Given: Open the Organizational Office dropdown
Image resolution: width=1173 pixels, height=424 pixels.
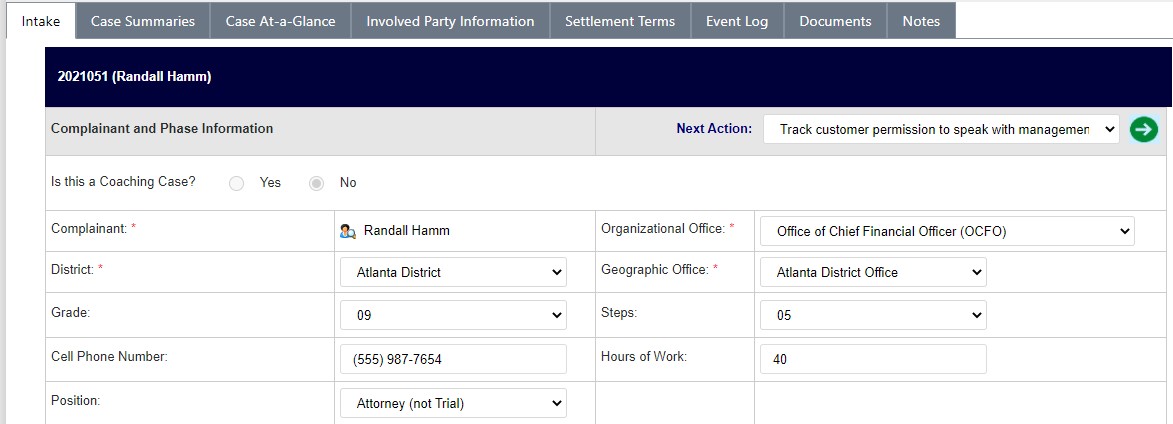Looking at the screenshot, I should (x=947, y=231).
